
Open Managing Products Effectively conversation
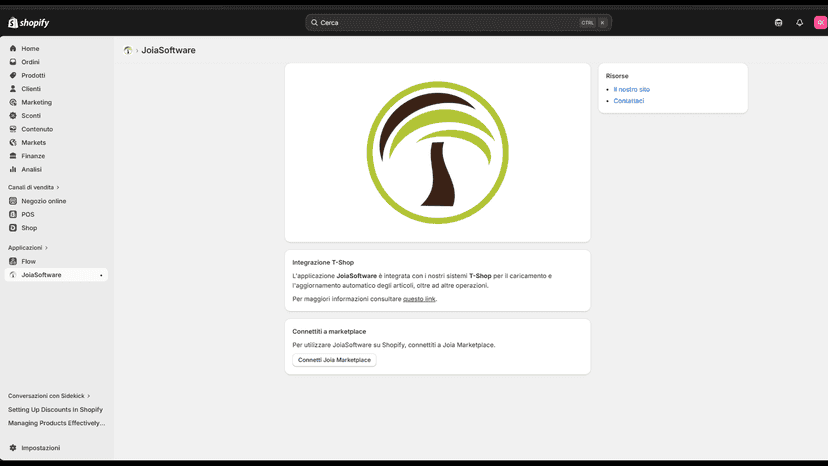[x=57, y=423]
